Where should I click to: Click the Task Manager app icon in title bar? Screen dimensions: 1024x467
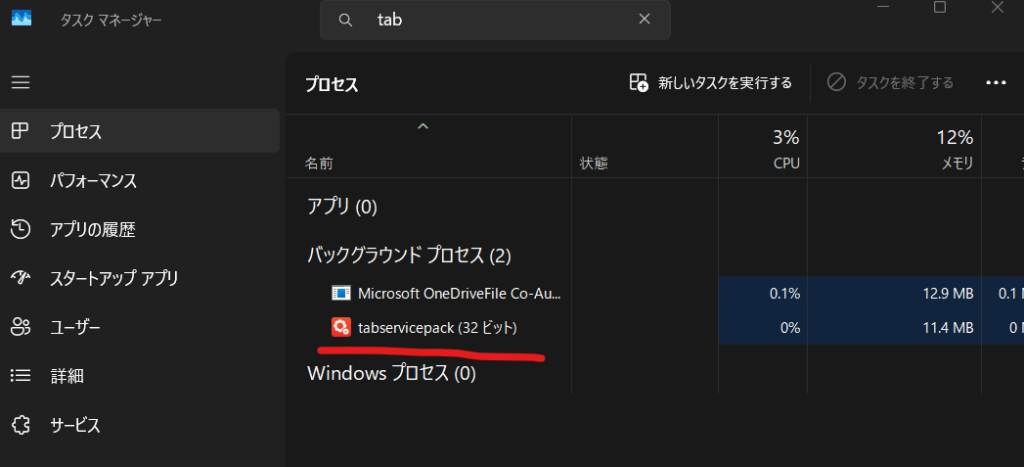[x=21, y=19]
